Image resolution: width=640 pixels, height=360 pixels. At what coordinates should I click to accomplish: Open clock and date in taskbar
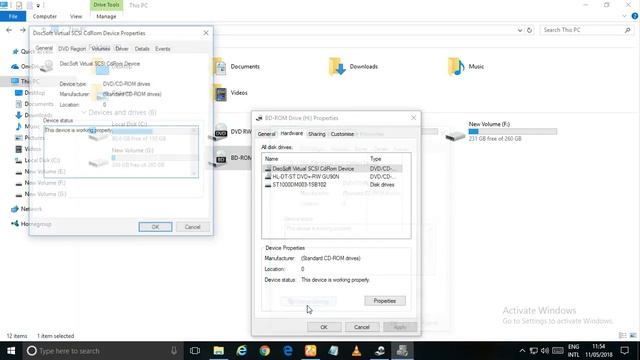coord(599,351)
